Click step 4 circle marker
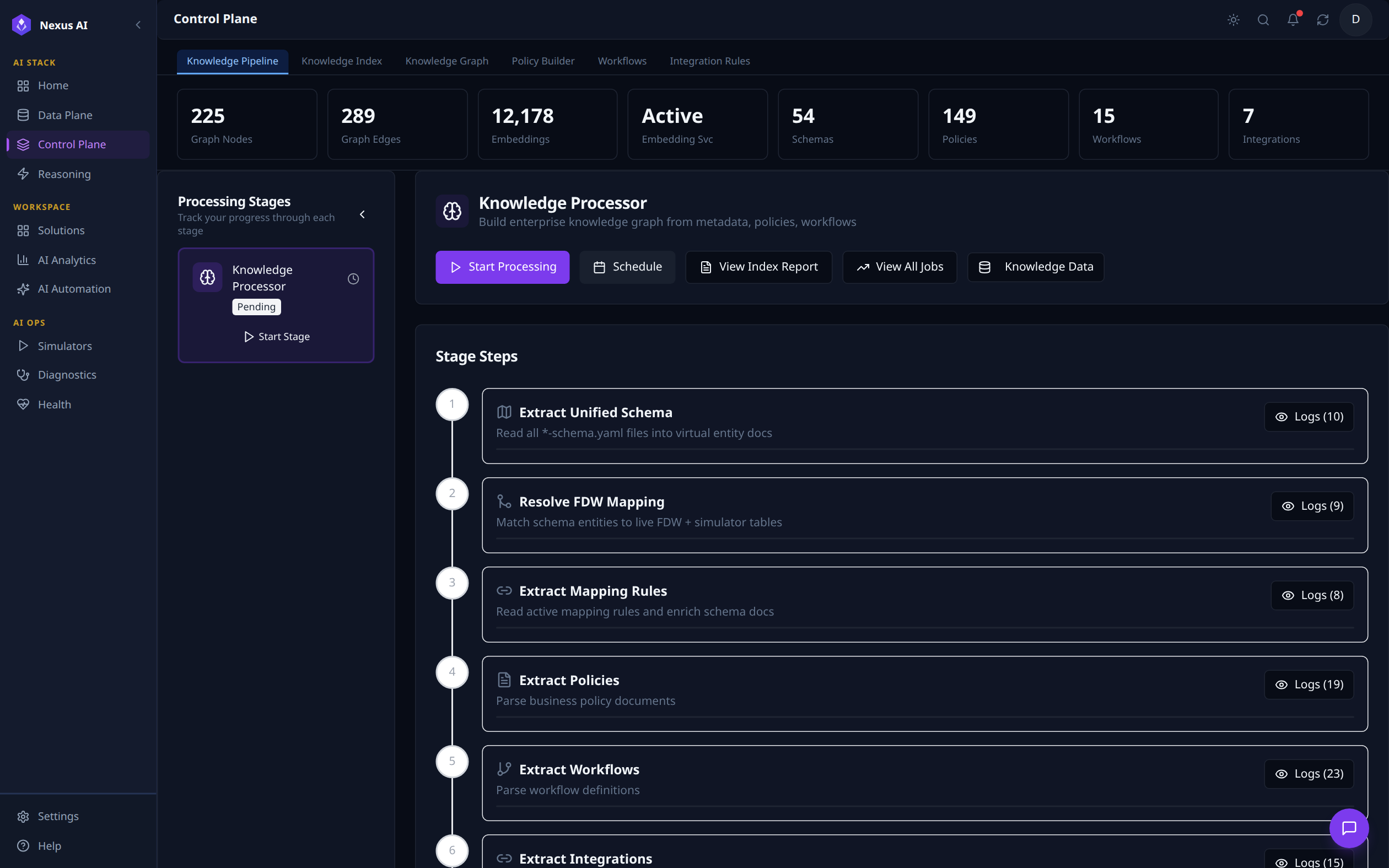This screenshot has height=868, width=1389. pos(453,672)
